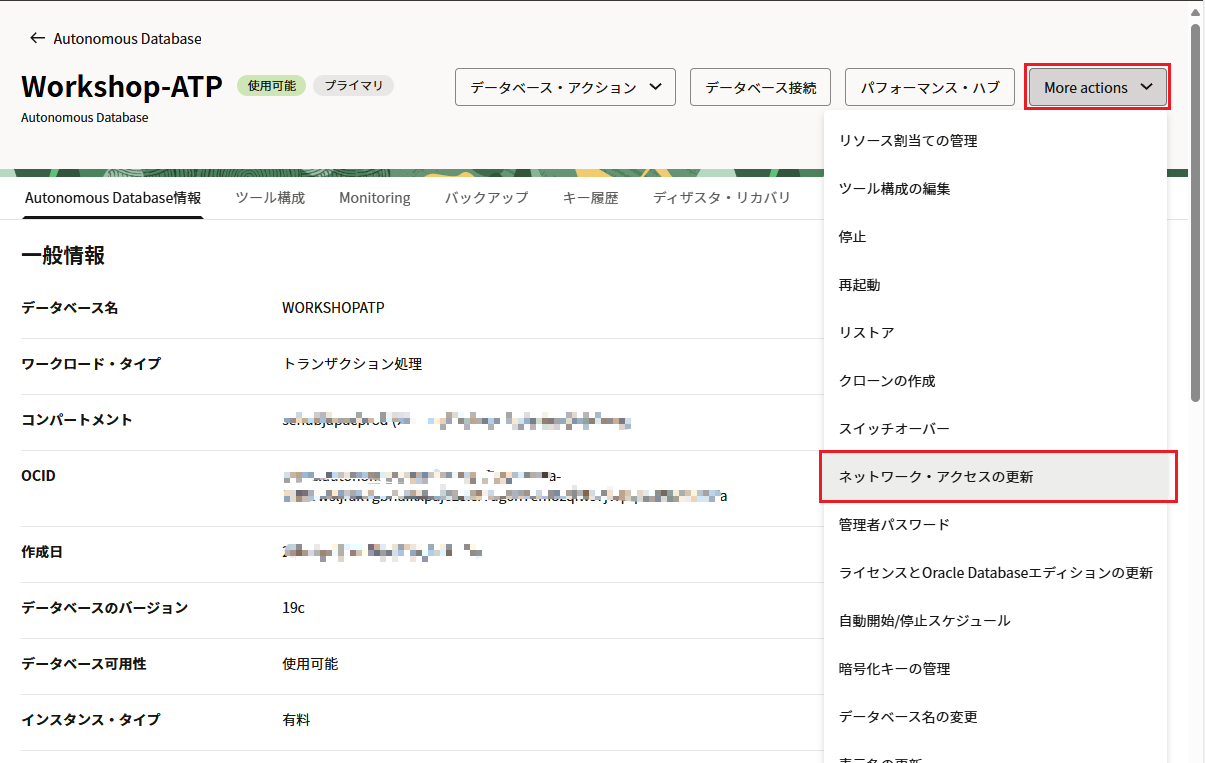Select リソース割当ての管理 from the menu
The height and width of the screenshot is (763, 1205).
pyautogui.click(x=907, y=141)
